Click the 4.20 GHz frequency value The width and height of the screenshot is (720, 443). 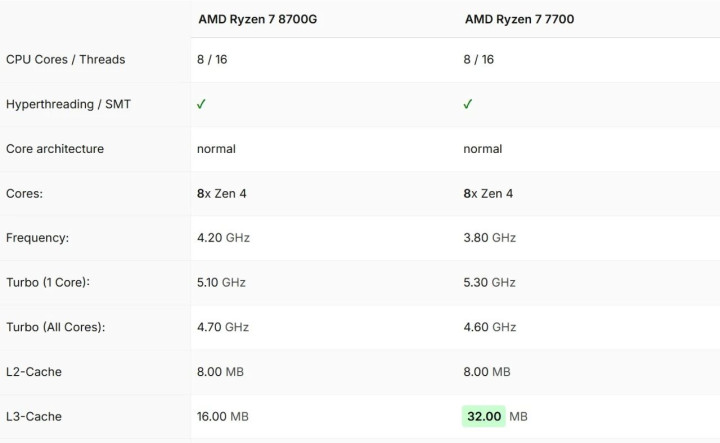[223, 238]
